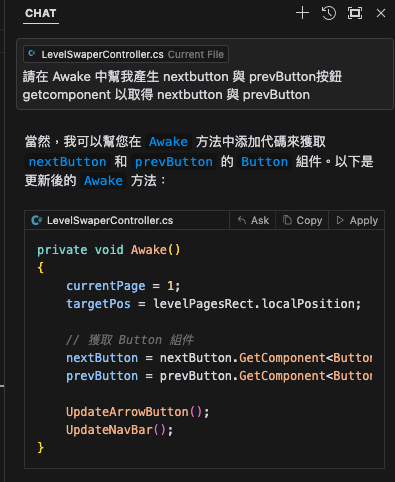Click inline code 'prevButton' in the reply
This screenshot has width=395, height=482.
click(174, 162)
